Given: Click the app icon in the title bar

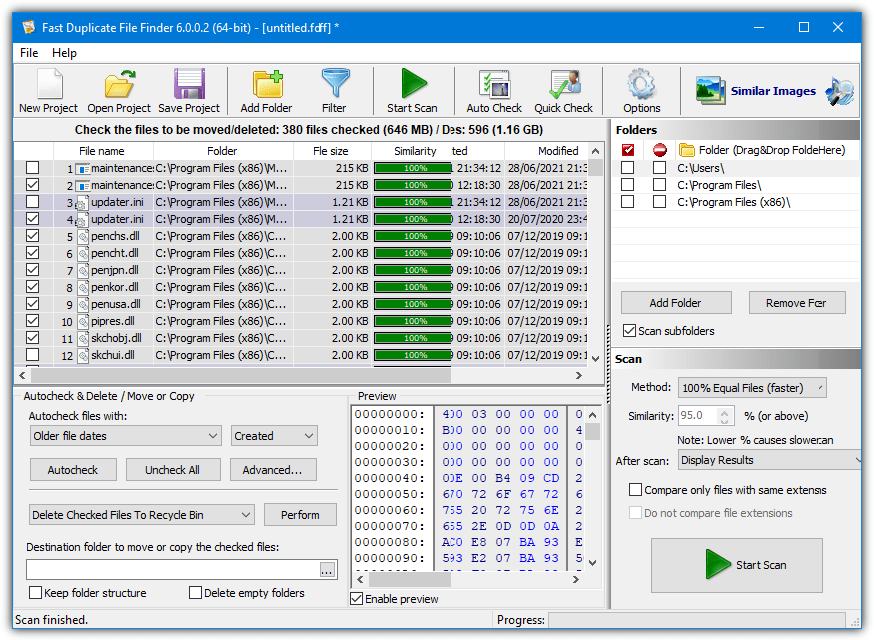Looking at the screenshot, I should coord(29,27).
